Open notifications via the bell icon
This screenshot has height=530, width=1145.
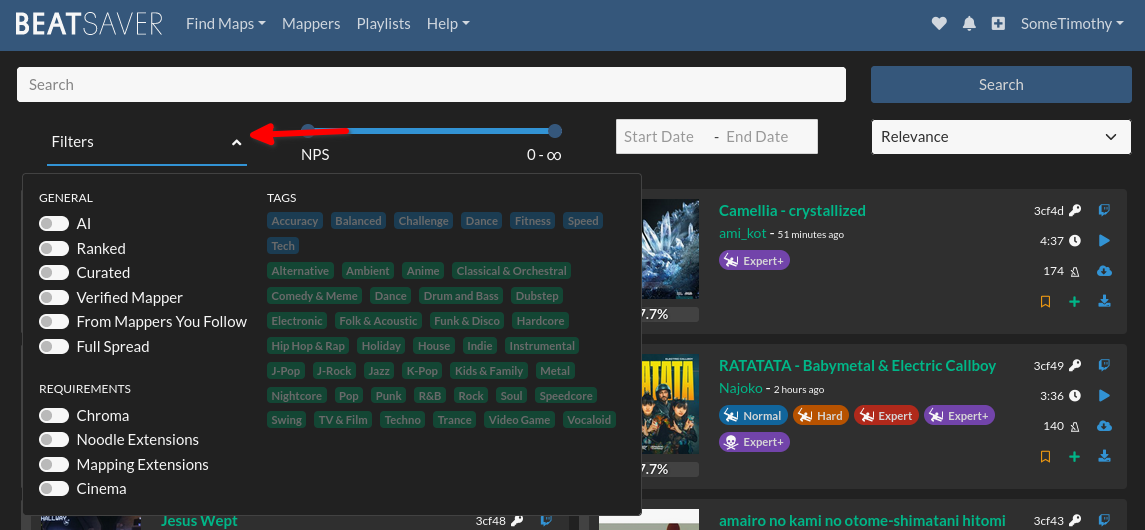(968, 24)
